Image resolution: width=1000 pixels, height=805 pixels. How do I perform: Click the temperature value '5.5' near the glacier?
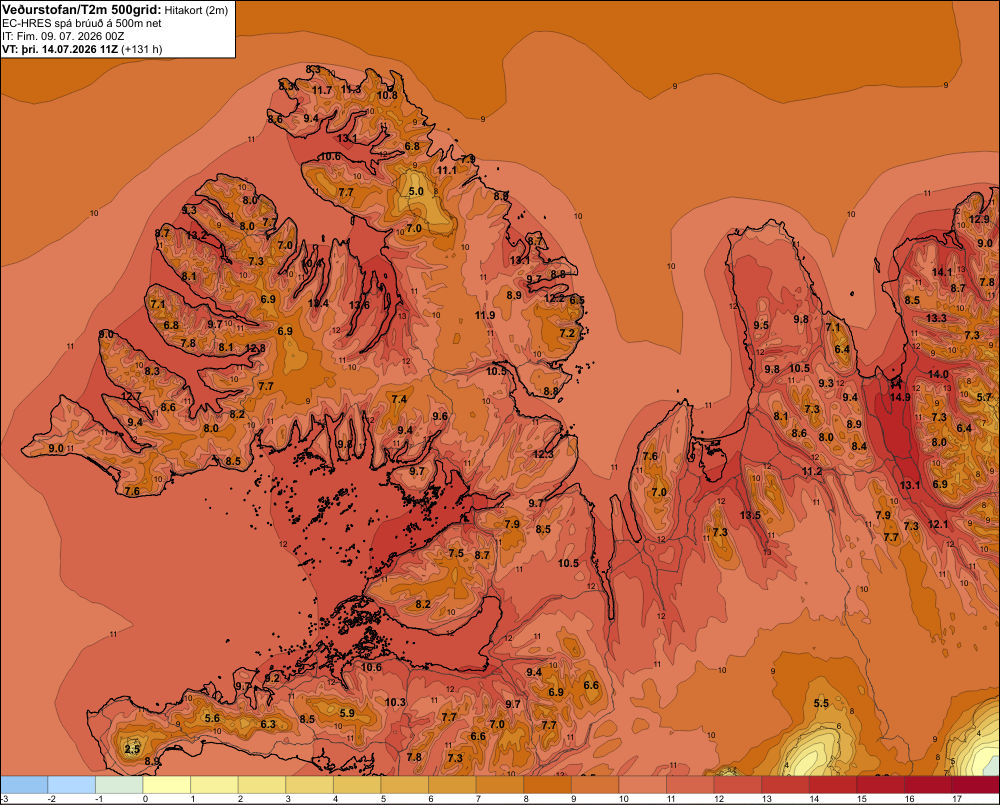pos(821,703)
